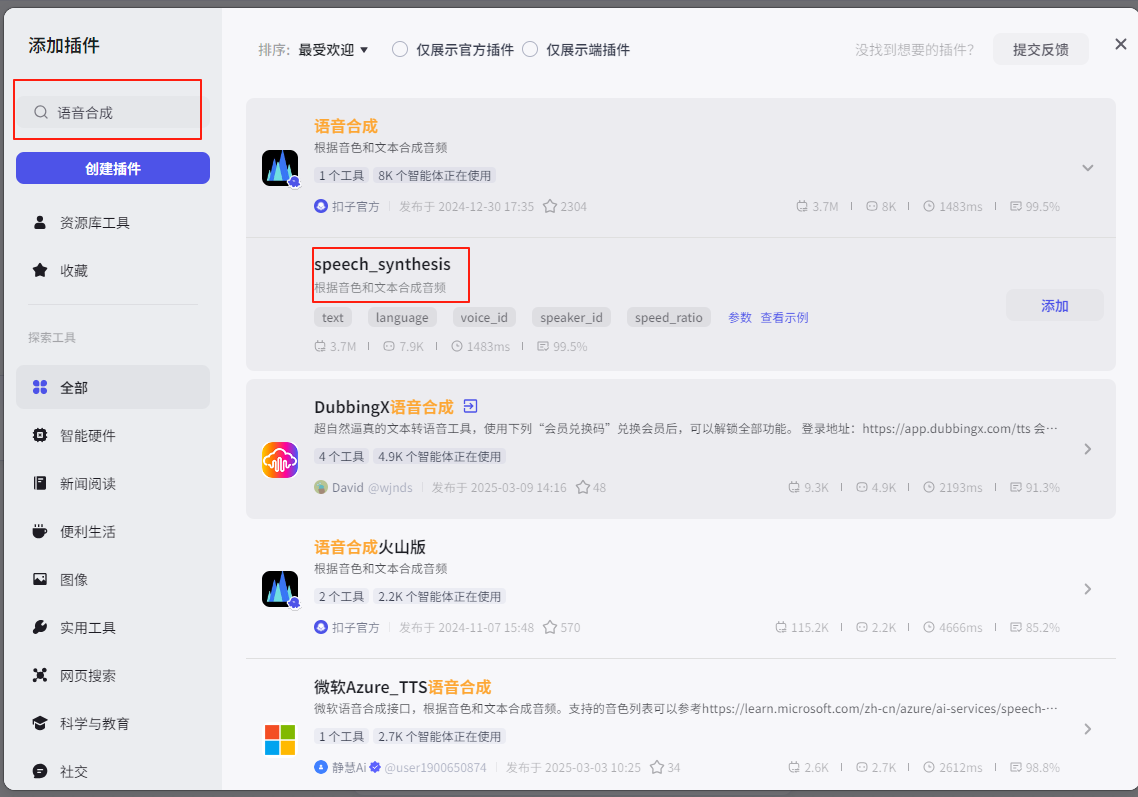Viewport: 1138px width, 797px height.
Task: Favorite 语音合成火山版 via its 570 star
Action: coord(550,627)
